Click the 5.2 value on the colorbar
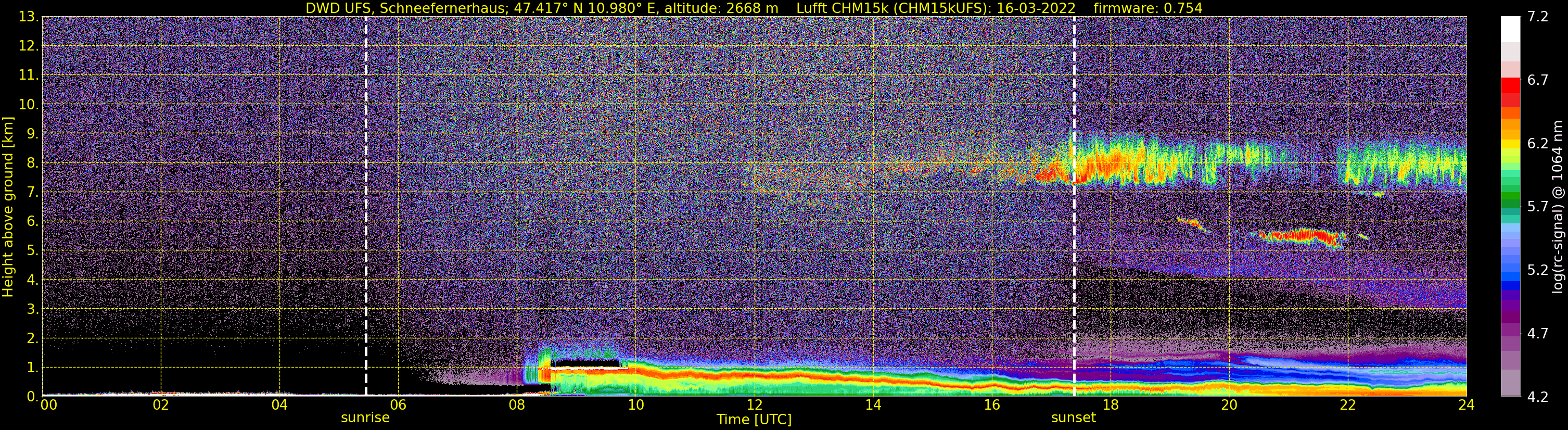Image resolution: width=1568 pixels, height=430 pixels. (x=1538, y=270)
